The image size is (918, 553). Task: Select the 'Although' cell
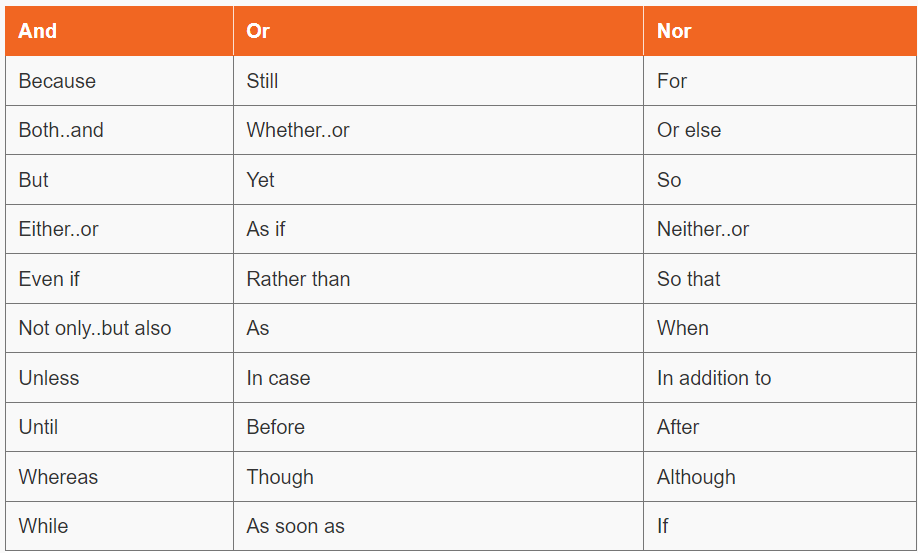(x=780, y=476)
